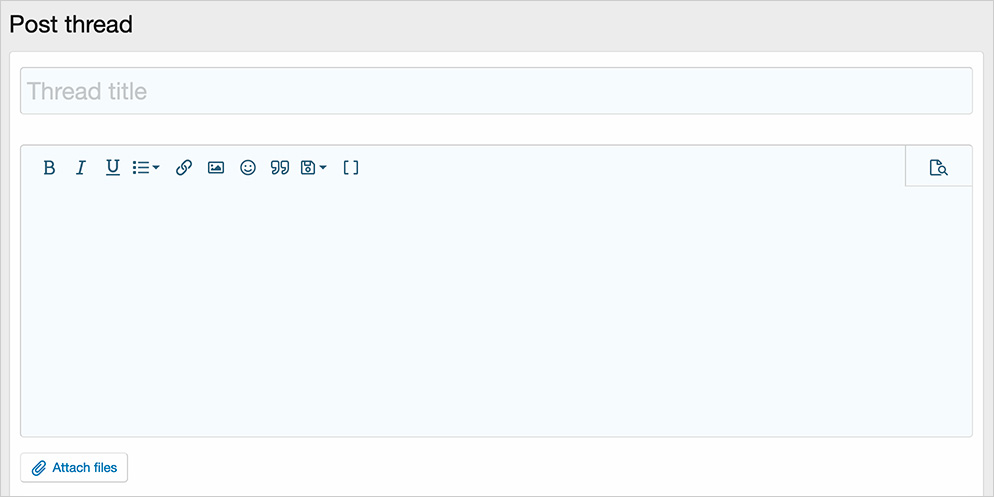Insert a quote block

280,168
